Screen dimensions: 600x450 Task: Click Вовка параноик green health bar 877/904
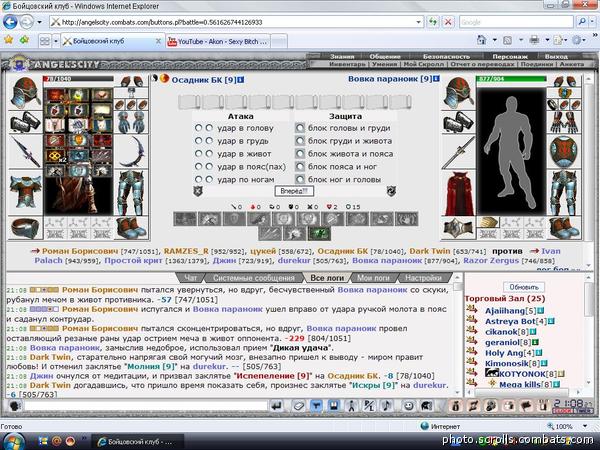(511, 79)
